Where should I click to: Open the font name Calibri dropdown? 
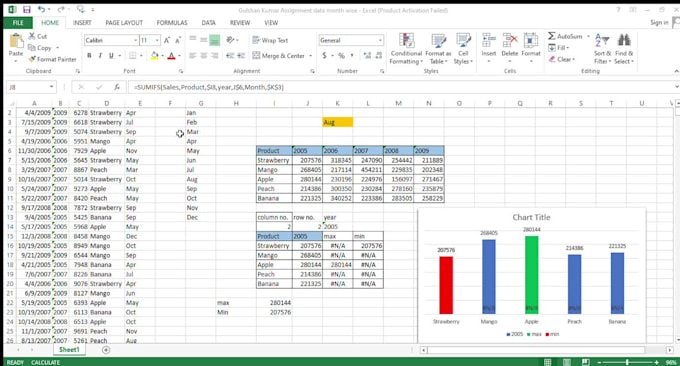click(135, 40)
